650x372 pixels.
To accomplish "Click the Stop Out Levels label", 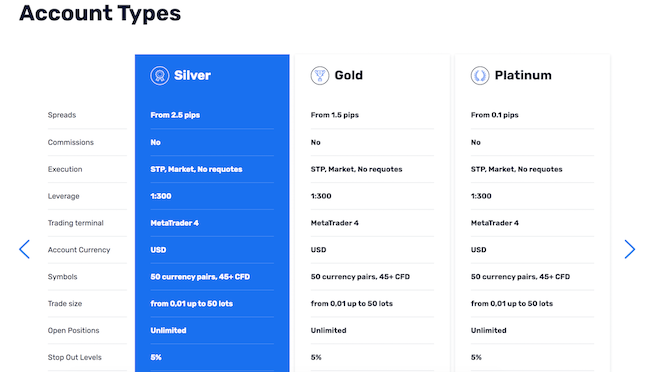I will point(75,357).
